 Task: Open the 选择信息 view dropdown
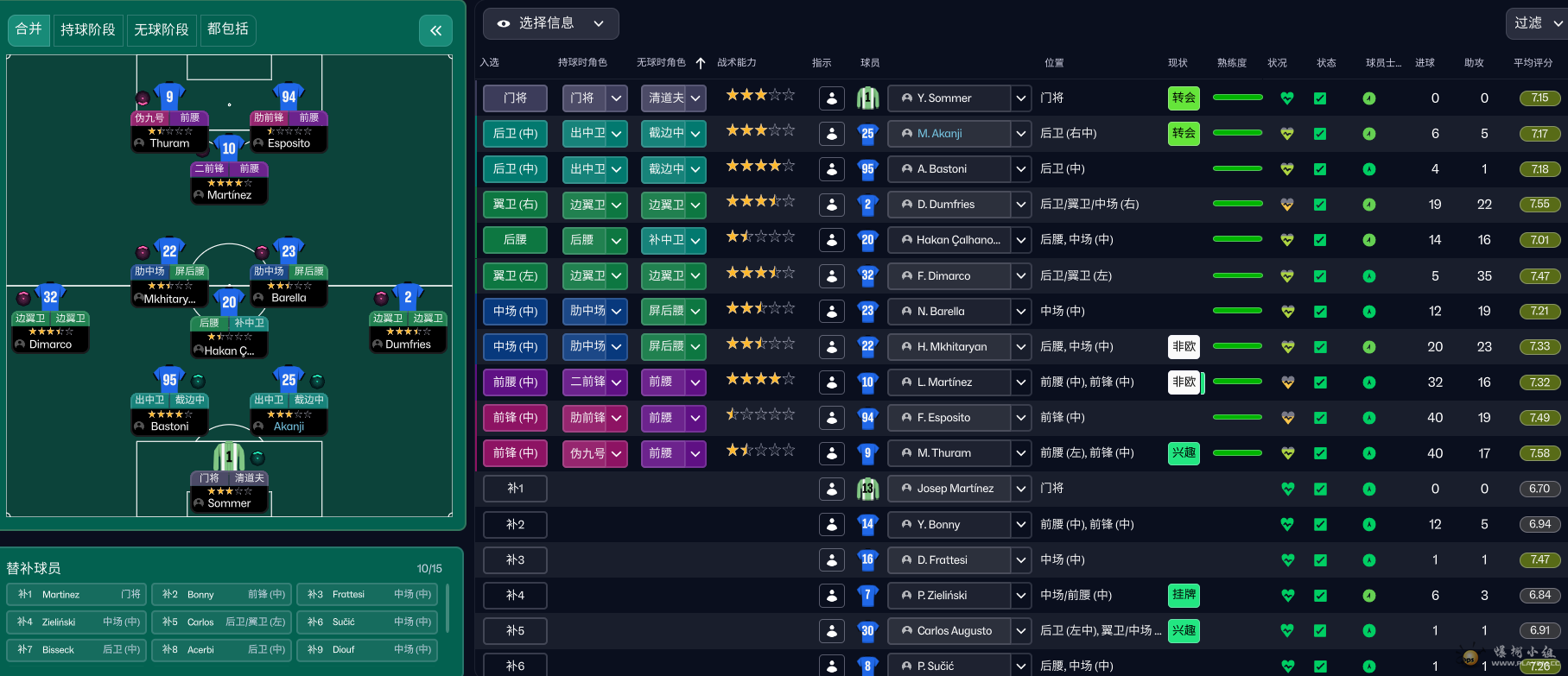[x=551, y=23]
